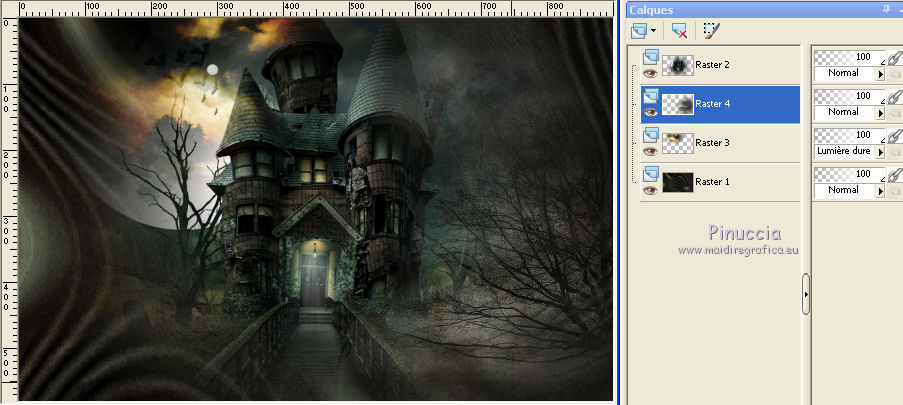Click Lumière dure blend mode field
The height and width of the screenshot is (405, 903).
tap(844, 152)
